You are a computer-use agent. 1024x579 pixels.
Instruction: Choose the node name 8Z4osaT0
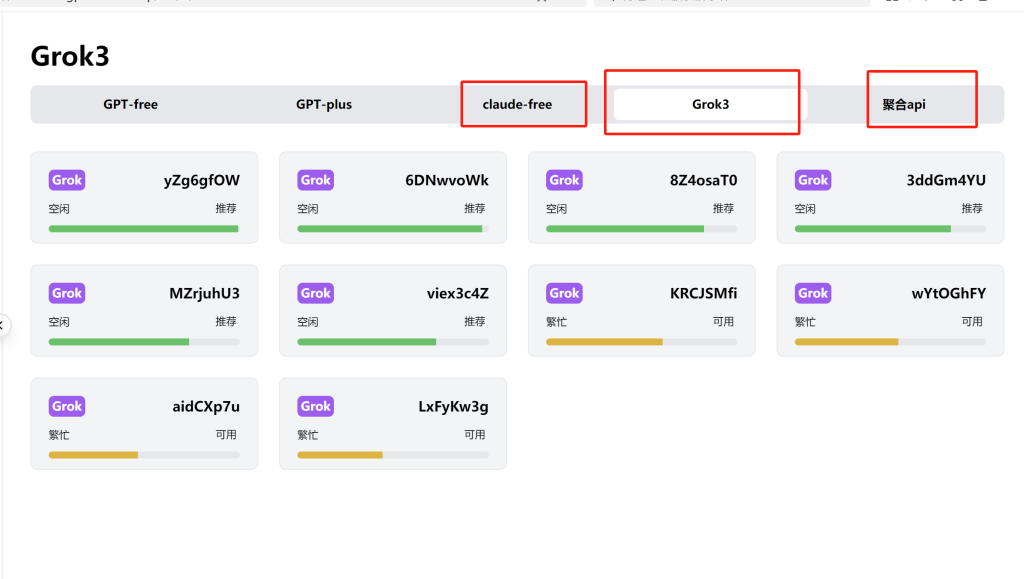coord(703,180)
